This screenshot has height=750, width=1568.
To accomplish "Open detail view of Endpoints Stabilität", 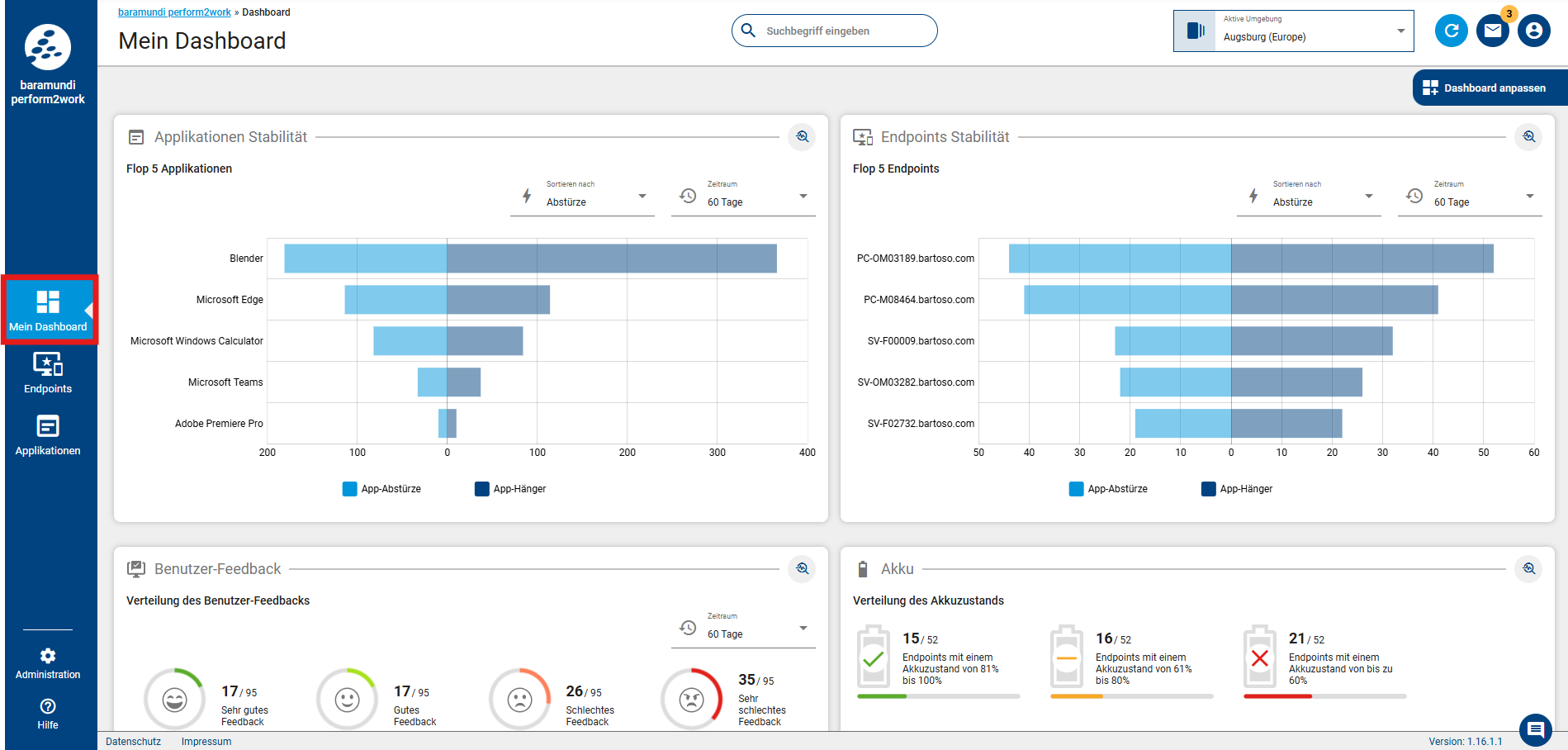I will (1528, 137).
